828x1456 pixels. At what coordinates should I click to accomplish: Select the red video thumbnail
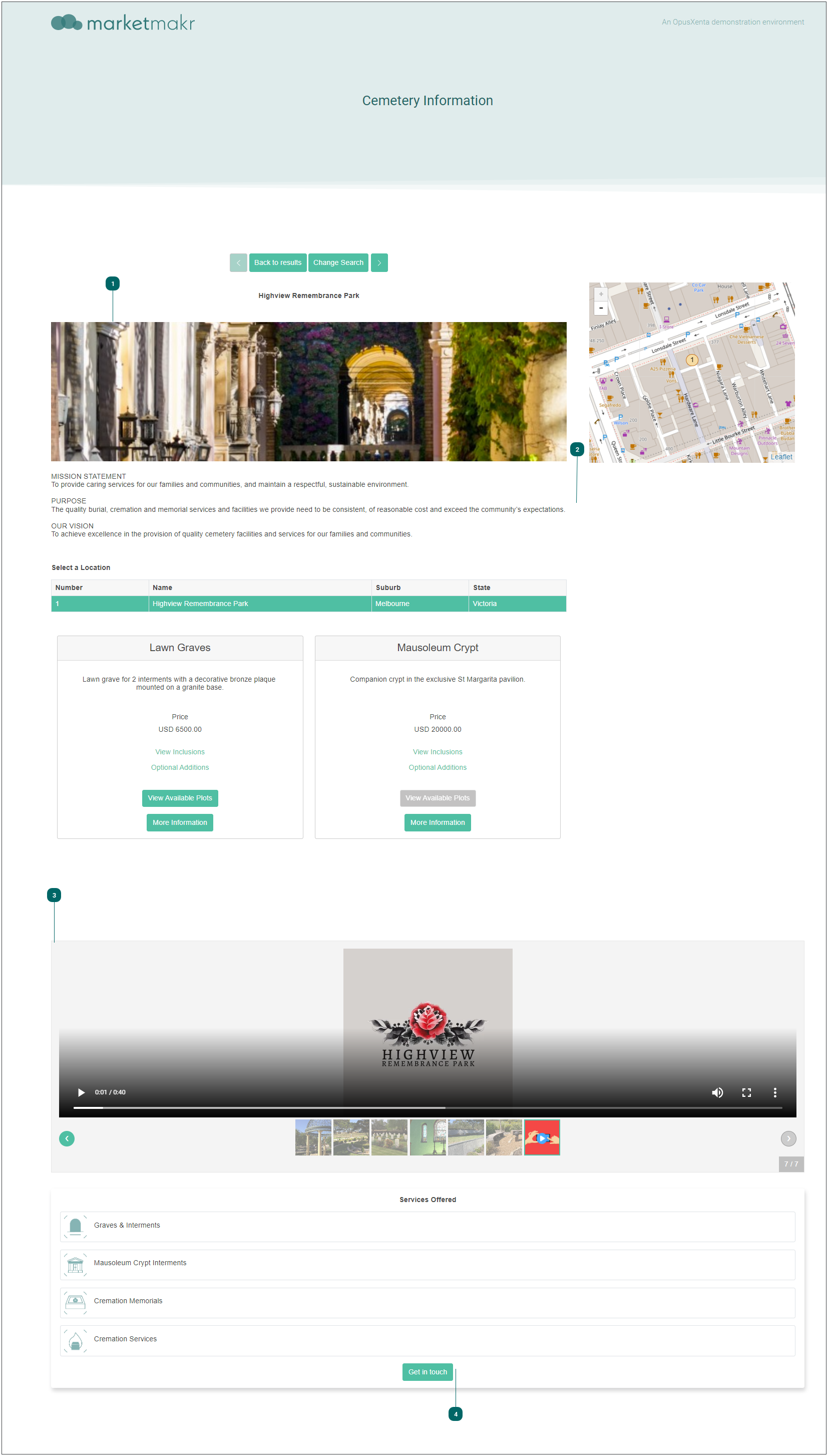pos(542,1138)
